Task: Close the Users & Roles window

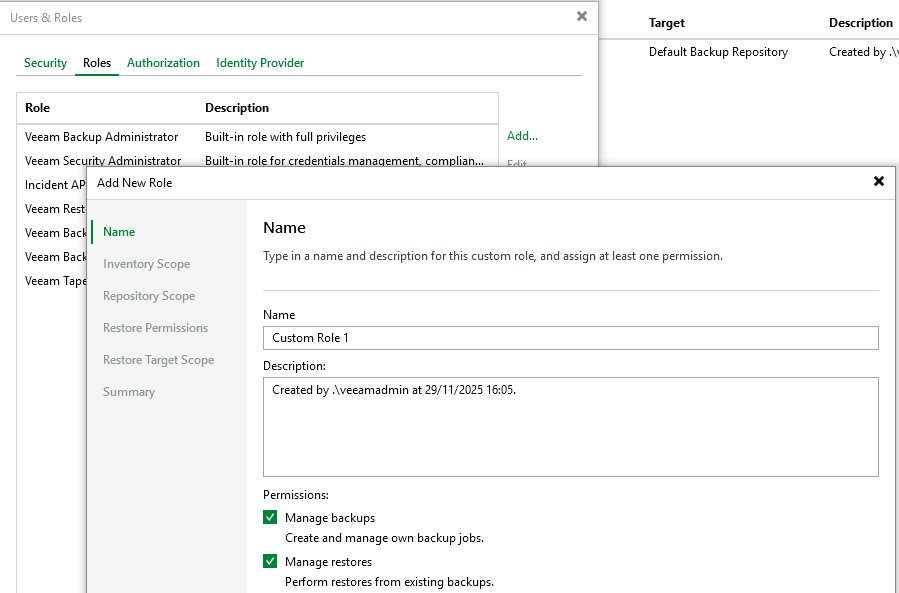Action: pos(582,16)
